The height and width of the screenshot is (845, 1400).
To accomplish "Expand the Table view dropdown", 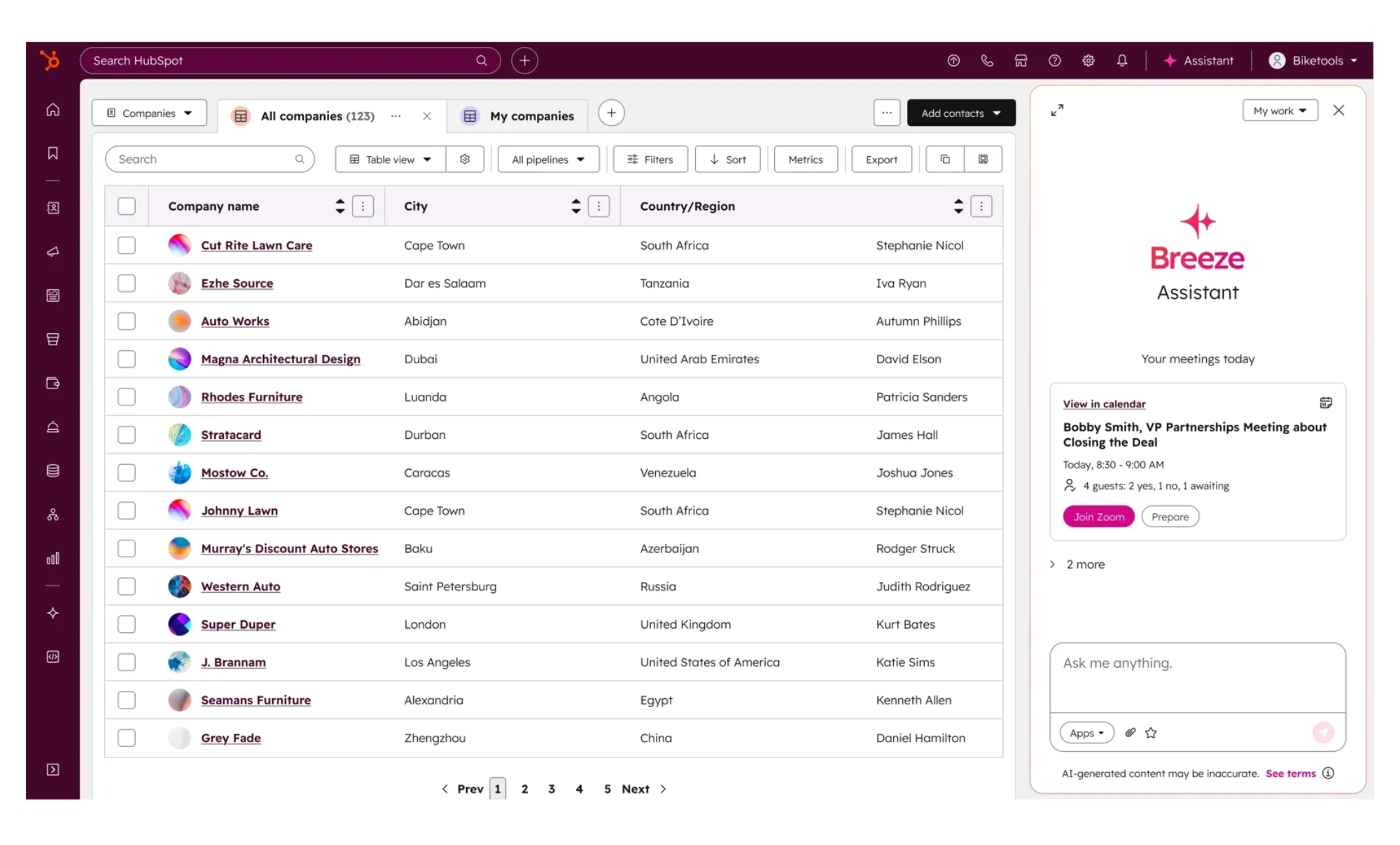I will coord(390,160).
